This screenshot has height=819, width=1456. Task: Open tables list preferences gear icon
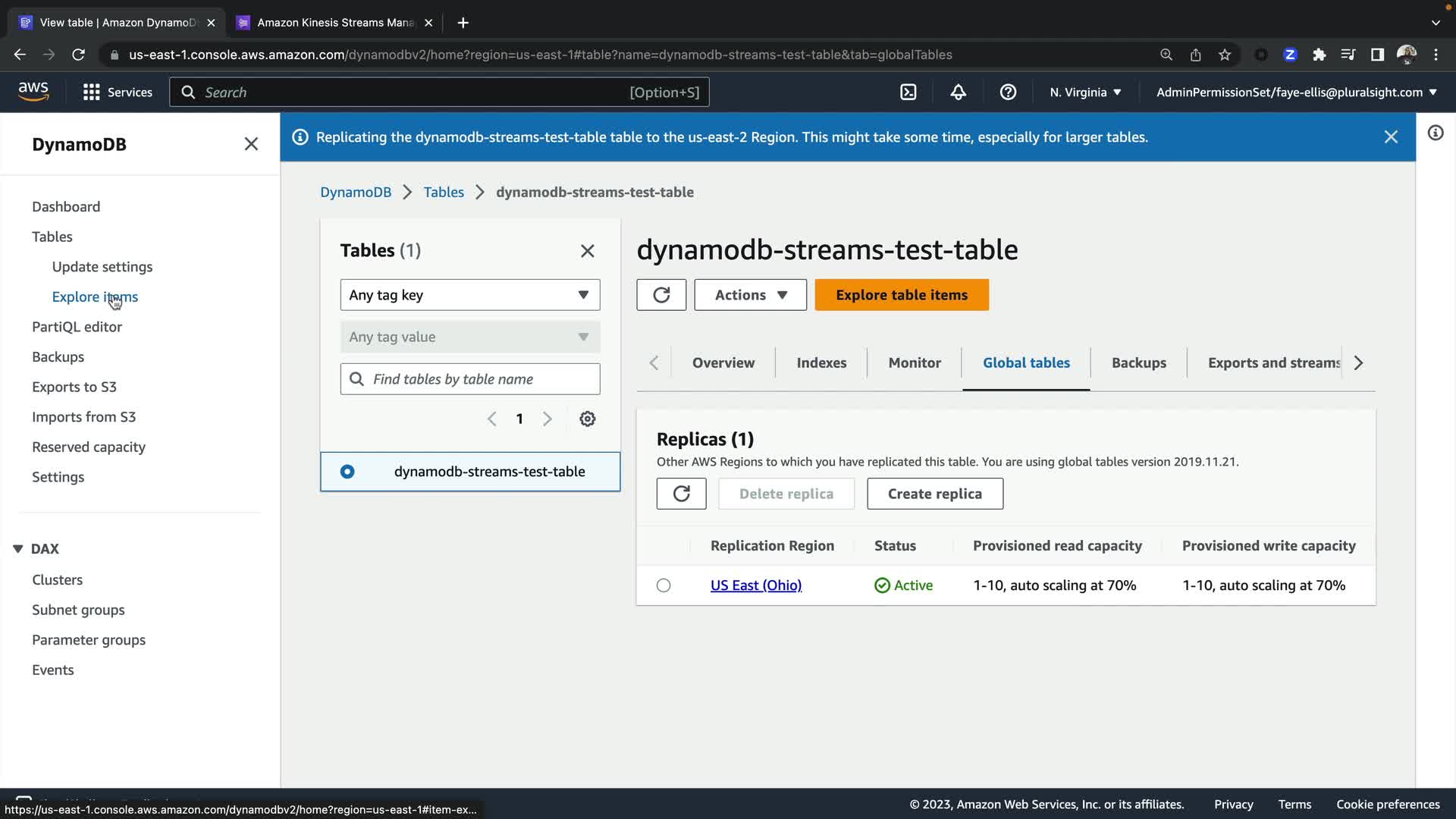(x=588, y=419)
